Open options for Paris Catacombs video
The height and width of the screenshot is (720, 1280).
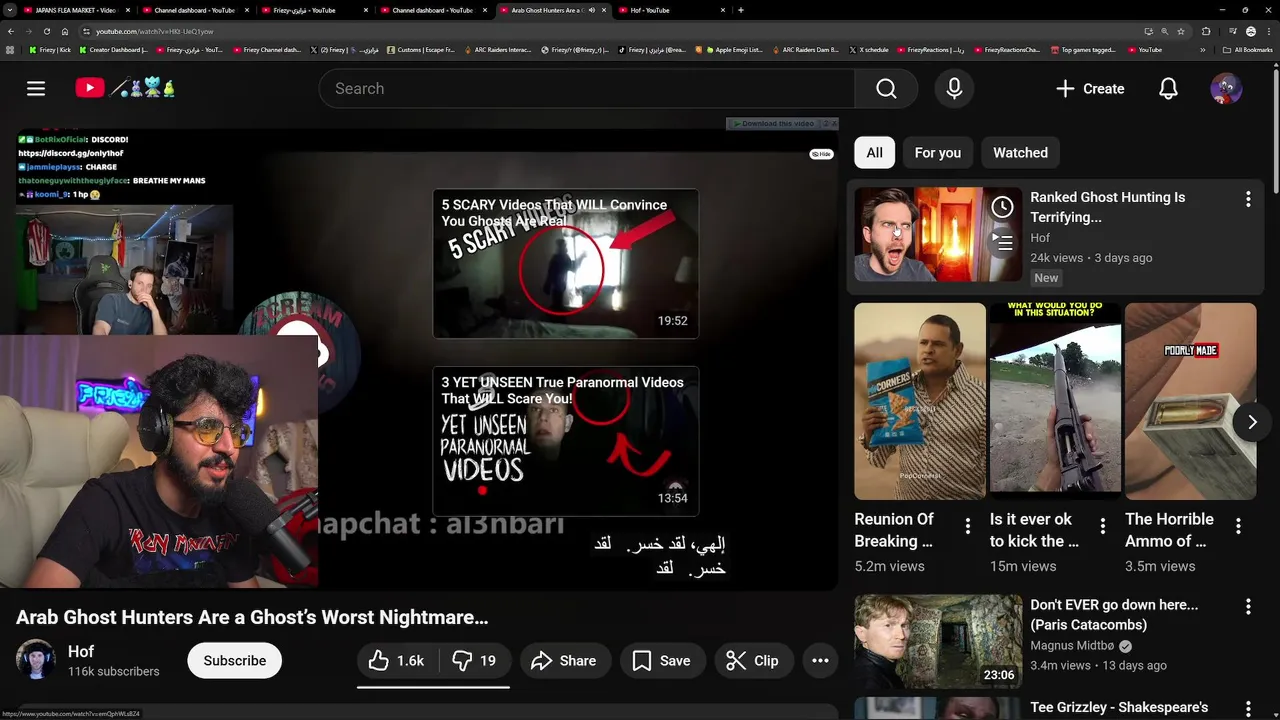[1247, 606]
